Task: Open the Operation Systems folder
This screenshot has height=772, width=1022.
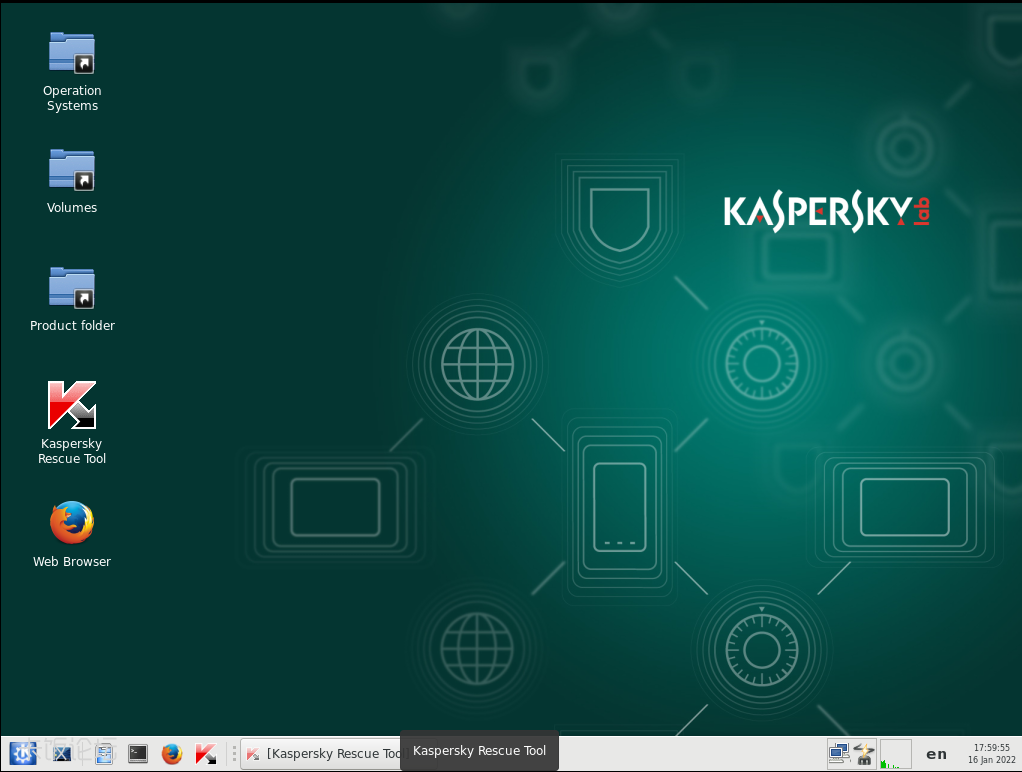Action: click(x=71, y=52)
